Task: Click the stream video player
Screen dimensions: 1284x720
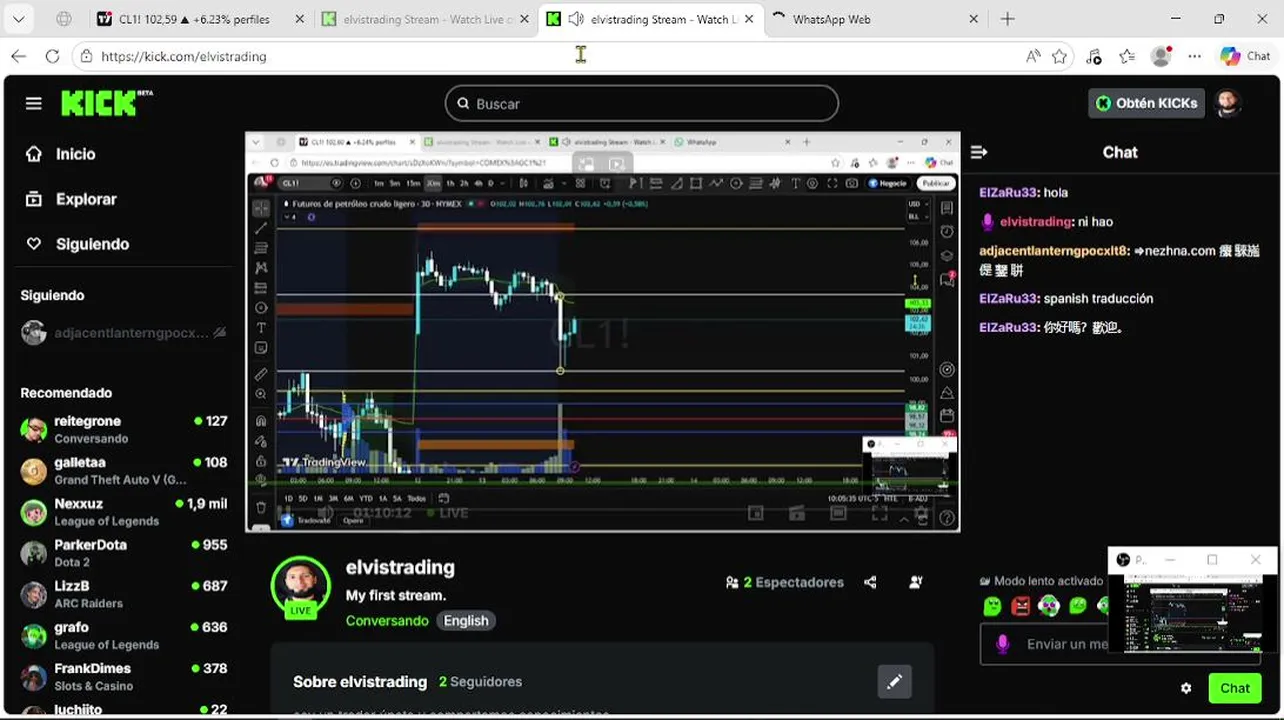Action: pos(602,331)
